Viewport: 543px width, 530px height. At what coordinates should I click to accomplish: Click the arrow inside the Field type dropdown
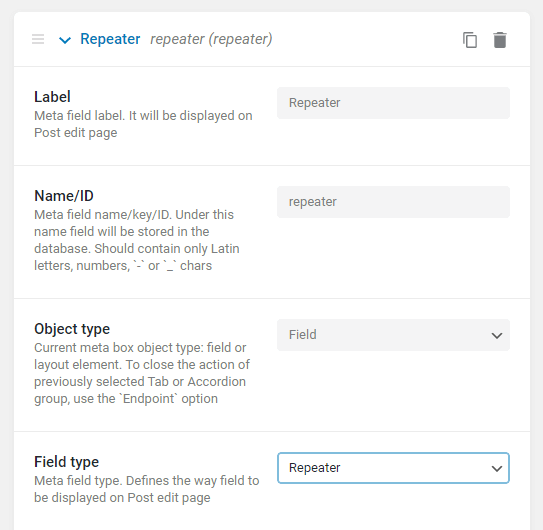(497, 468)
